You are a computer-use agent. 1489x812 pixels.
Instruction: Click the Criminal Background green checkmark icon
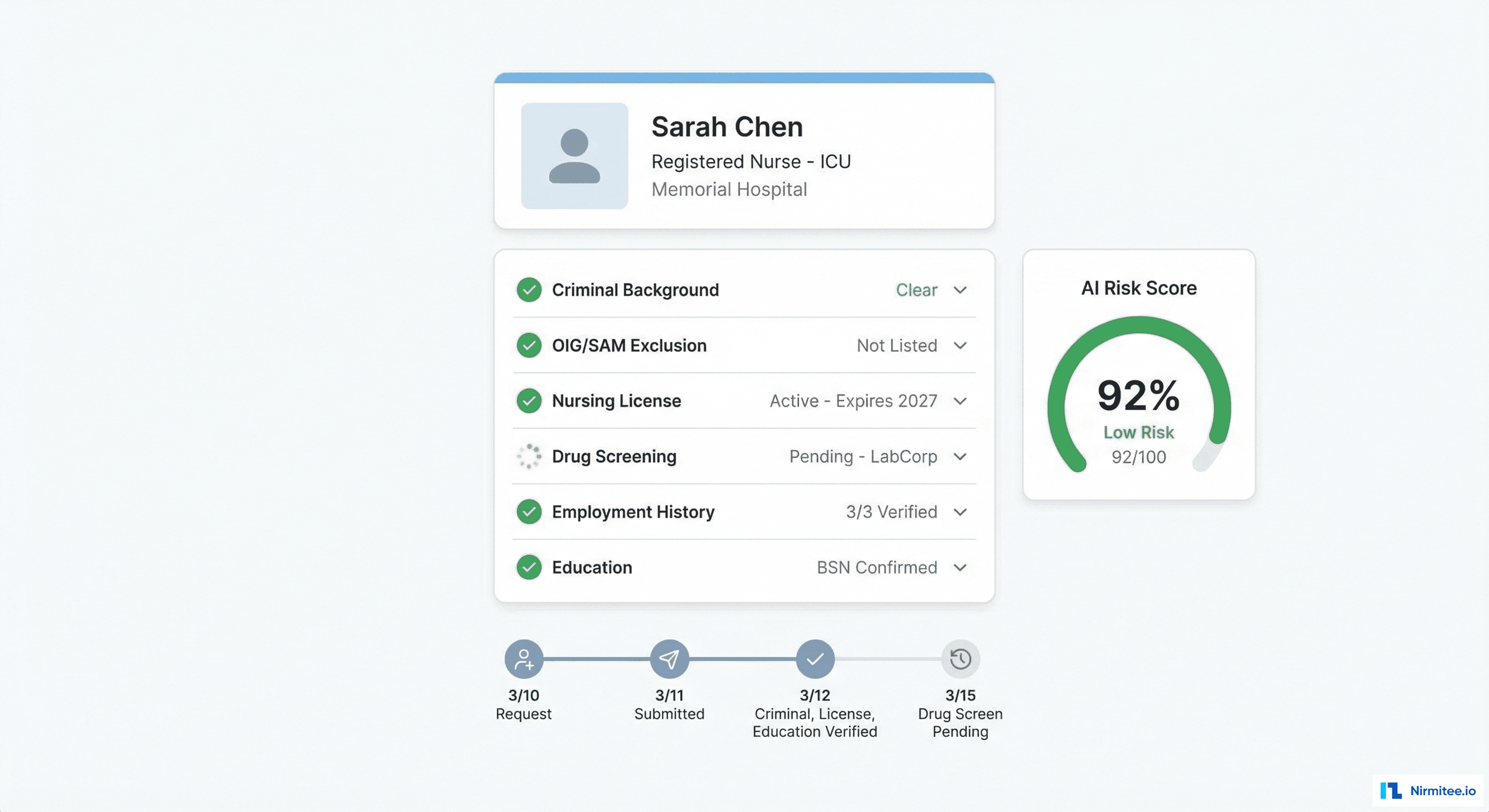pos(529,290)
